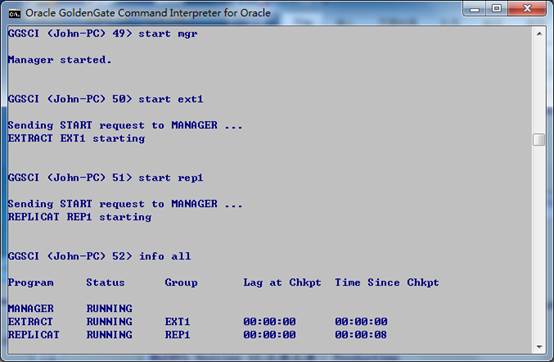Click the 'Lag at Chkpt' column header
554x362 pixels.
tap(282, 283)
